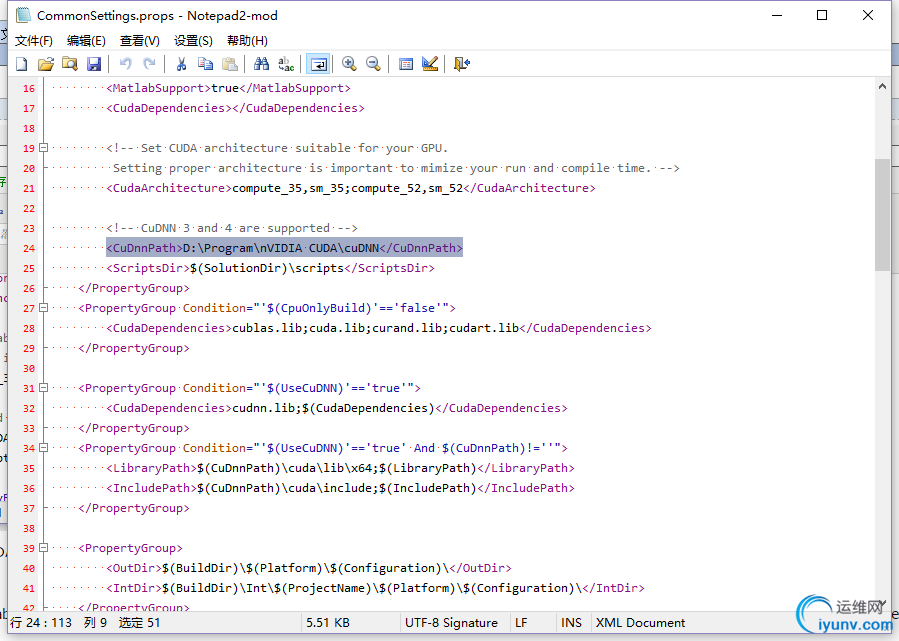Click the New document icon

(x=21, y=64)
